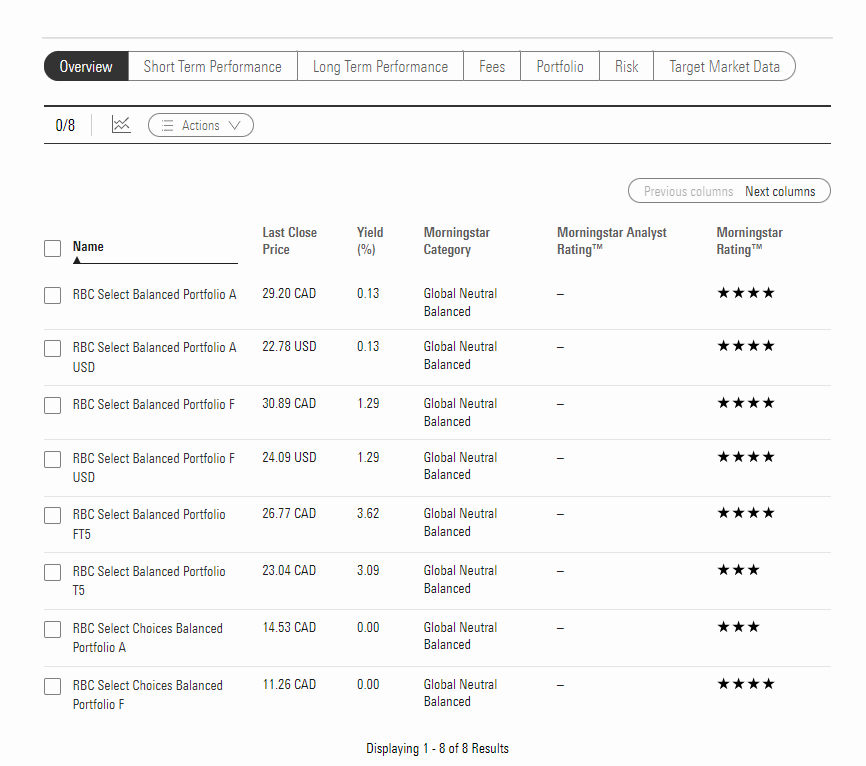This screenshot has height=766, width=866.
Task: Tick RBC Select Balanced Portfolio F checkbox
Action: pyautogui.click(x=52, y=405)
